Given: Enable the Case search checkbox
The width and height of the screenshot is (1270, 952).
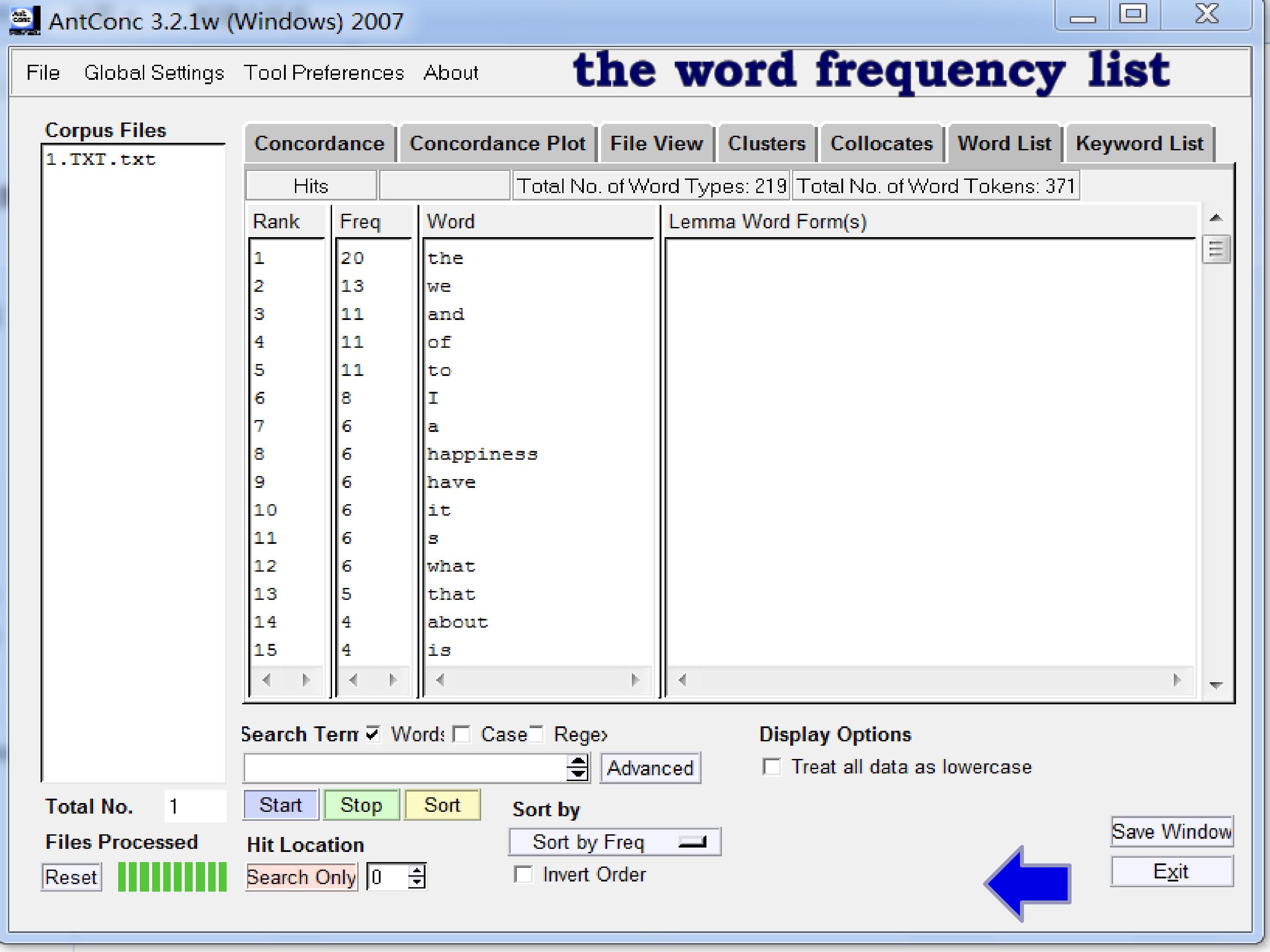Looking at the screenshot, I should pyautogui.click(x=461, y=734).
